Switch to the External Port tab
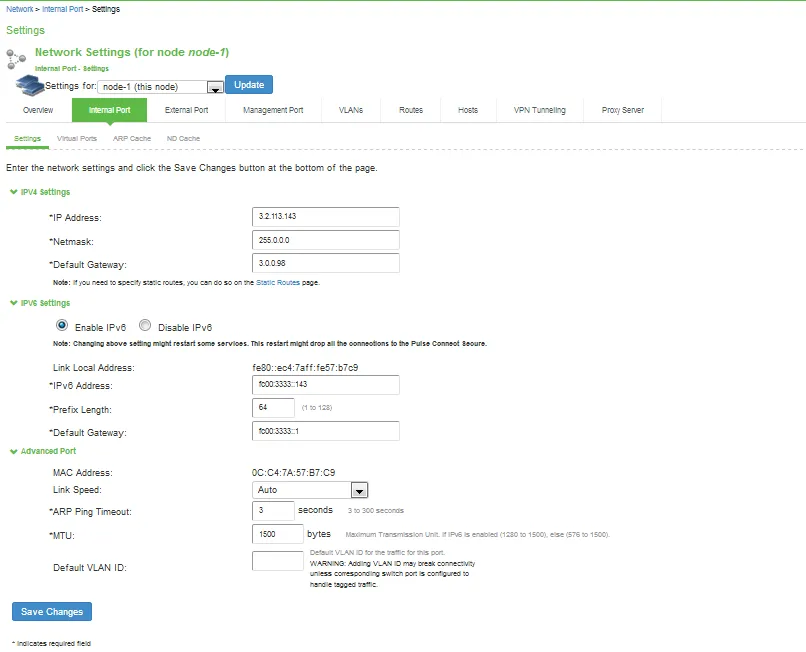The height and width of the screenshot is (652, 806). tap(187, 110)
